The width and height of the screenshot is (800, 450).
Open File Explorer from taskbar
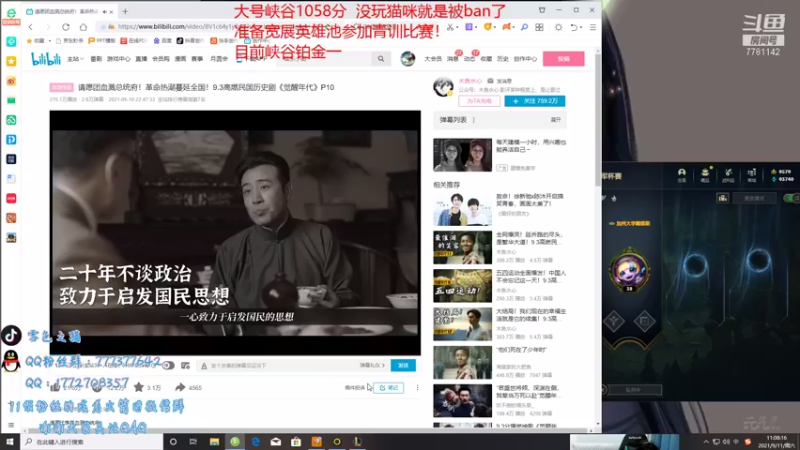pos(214,441)
